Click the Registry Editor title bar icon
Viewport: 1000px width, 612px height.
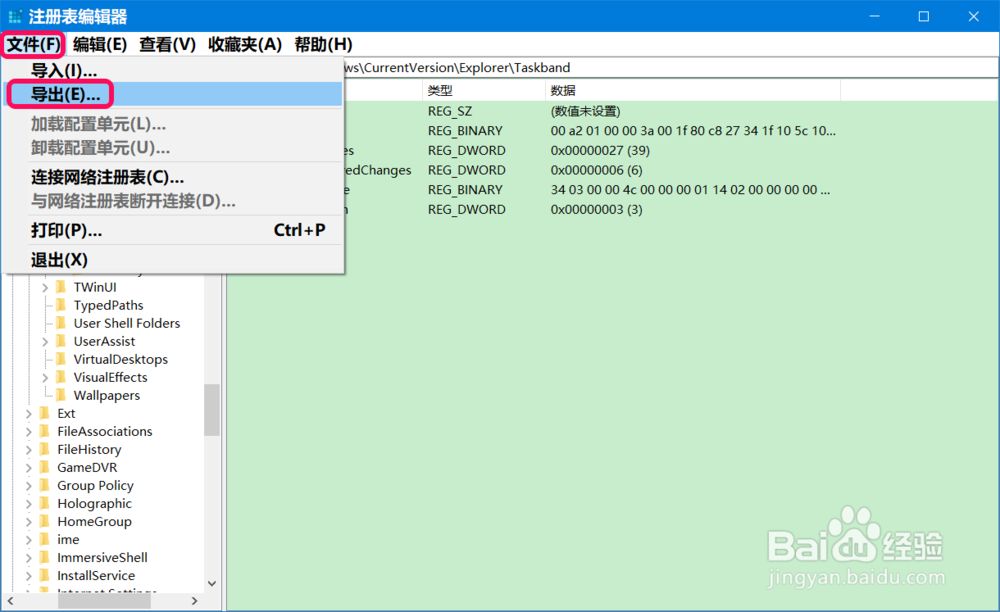pos(16,15)
